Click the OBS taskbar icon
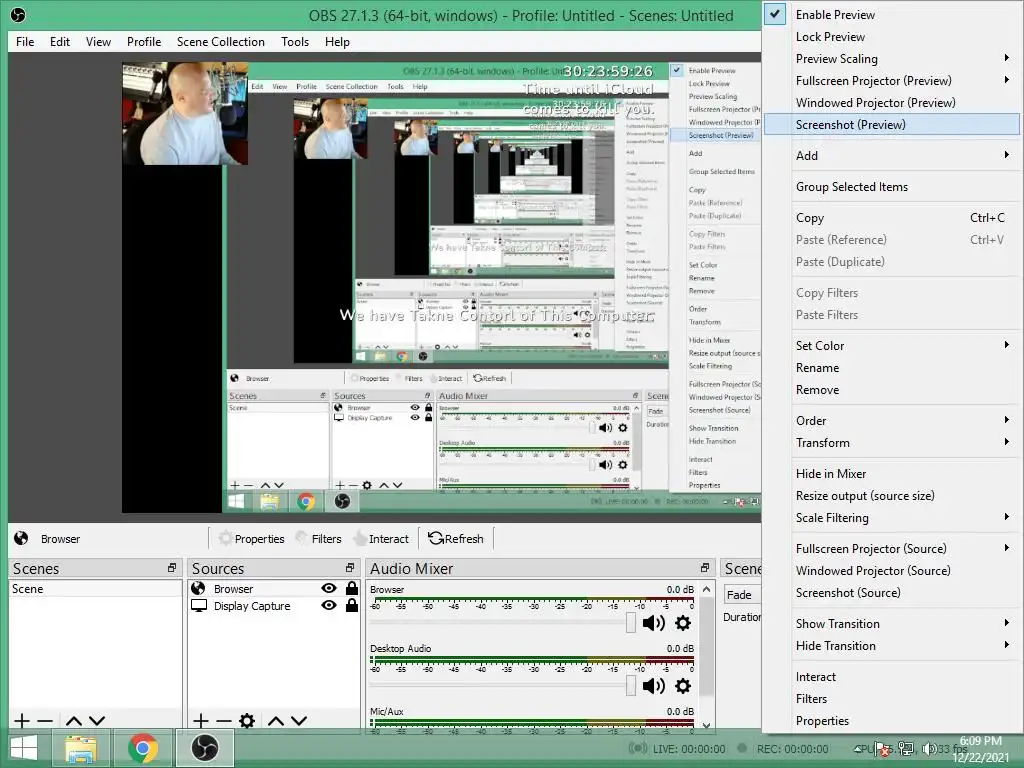 click(205, 748)
